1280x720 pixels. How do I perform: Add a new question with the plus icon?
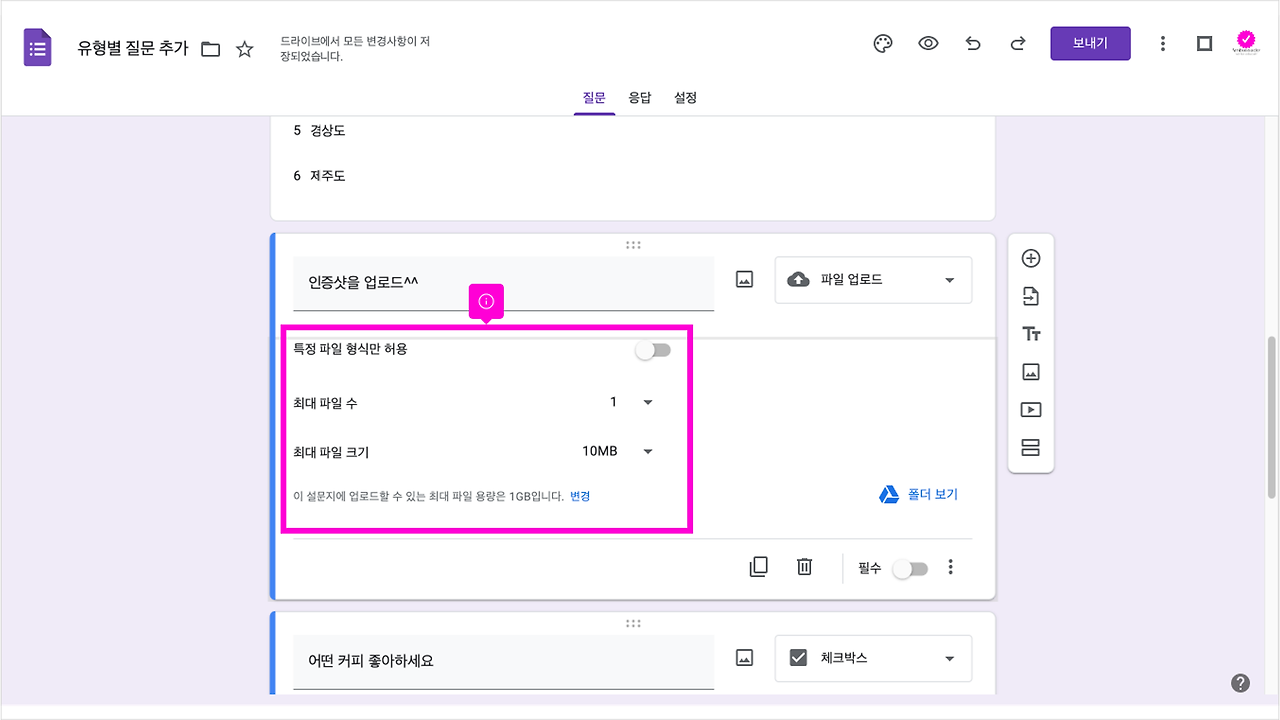click(1030, 257)
